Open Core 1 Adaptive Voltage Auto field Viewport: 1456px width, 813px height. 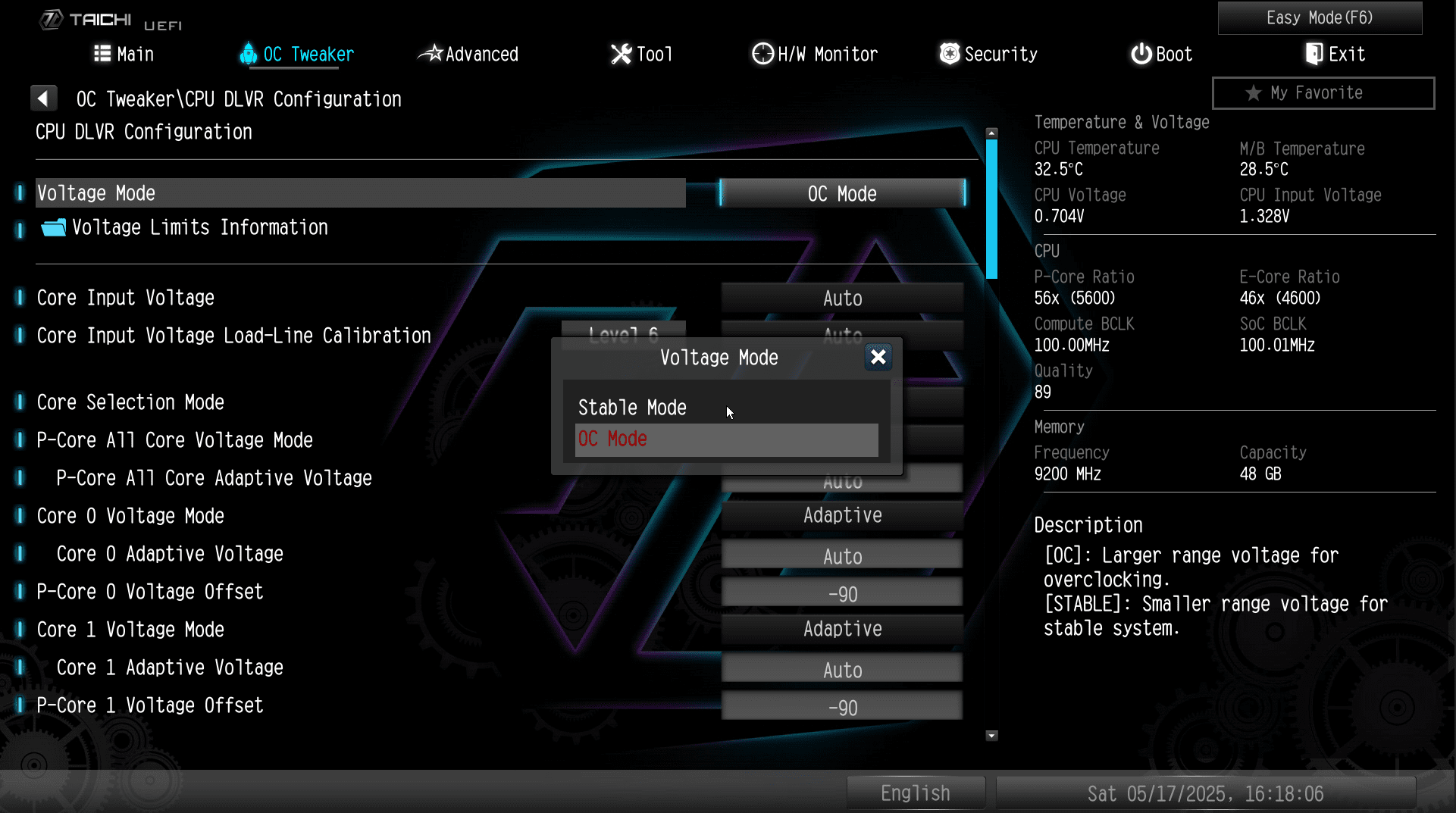(x=842, y=668)
